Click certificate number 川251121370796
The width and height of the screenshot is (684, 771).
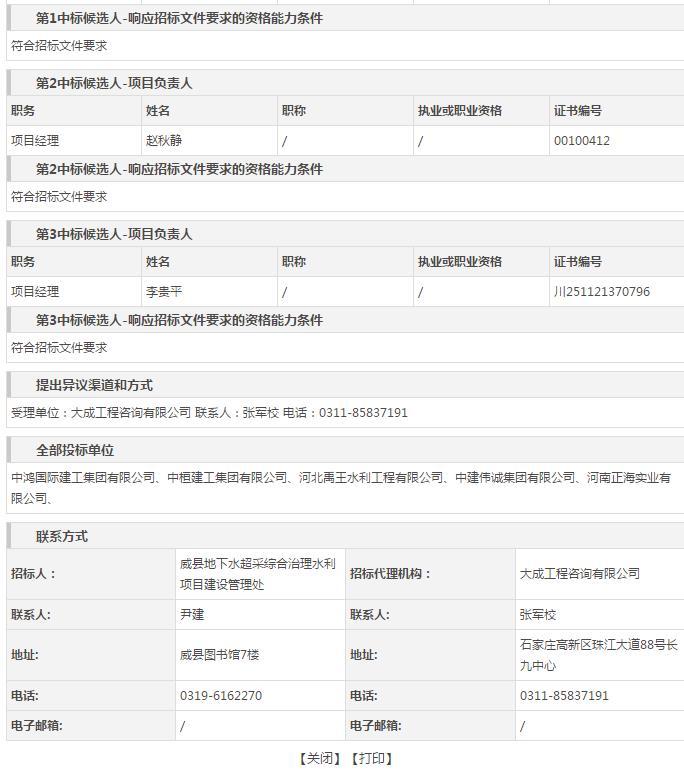click(601, 292)
